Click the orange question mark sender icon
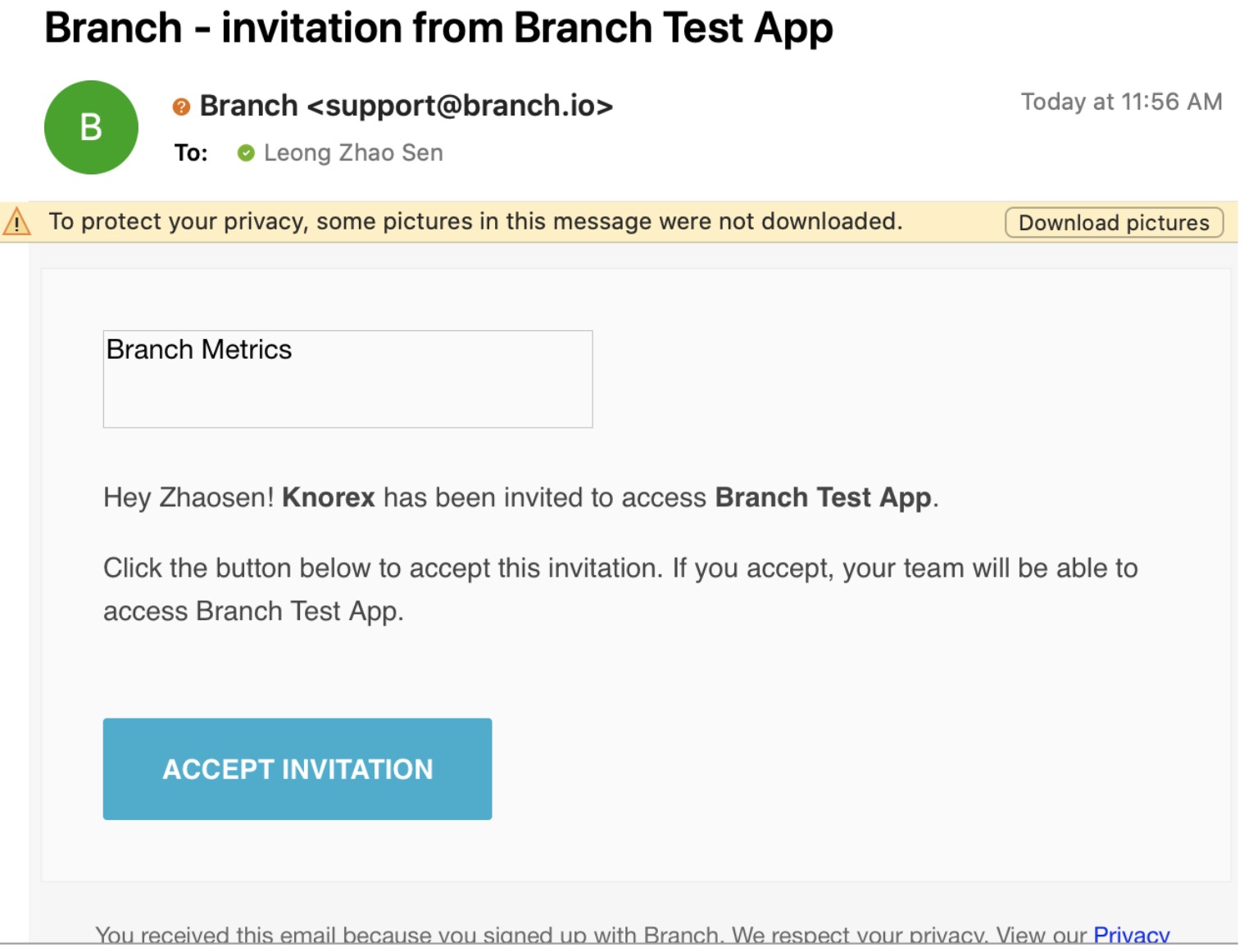The width and height of the screenshot is (1244, 952). point(181,107)
